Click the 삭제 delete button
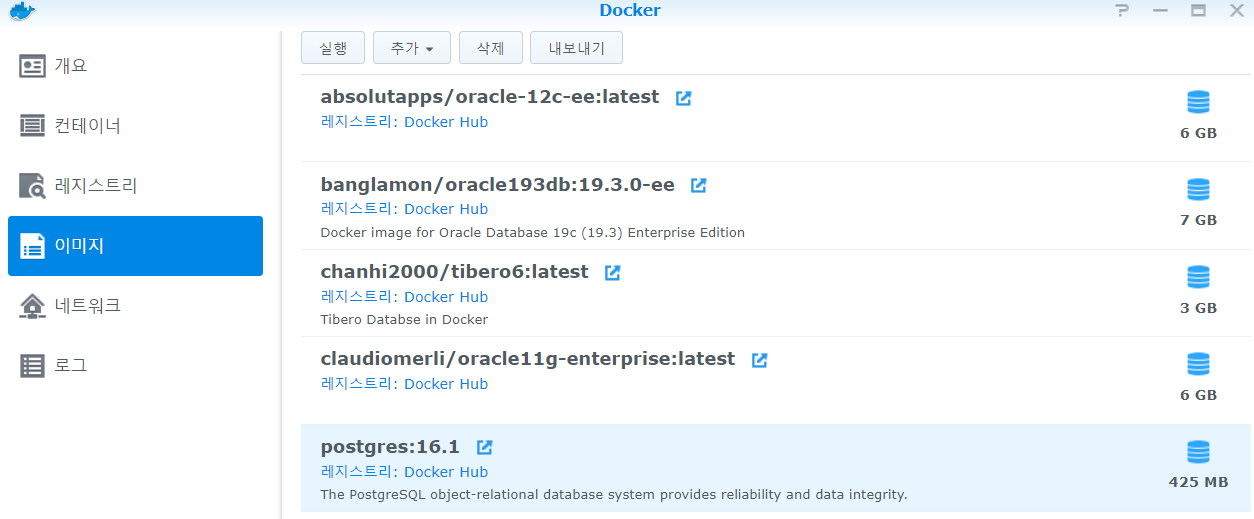 click(491, 48)
